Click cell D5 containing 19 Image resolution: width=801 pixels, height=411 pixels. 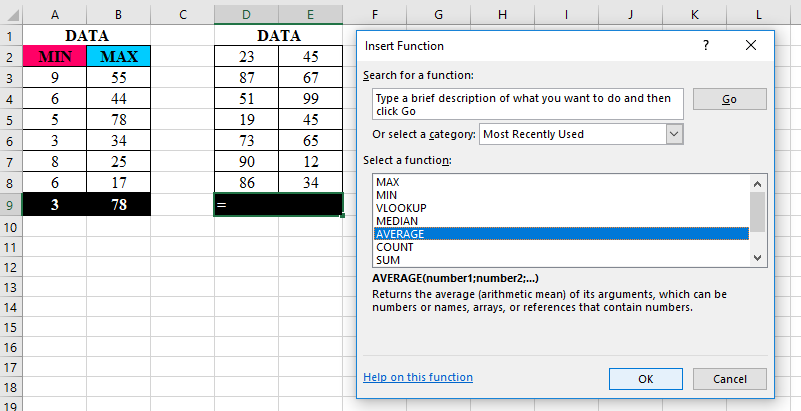click(246, 119)
